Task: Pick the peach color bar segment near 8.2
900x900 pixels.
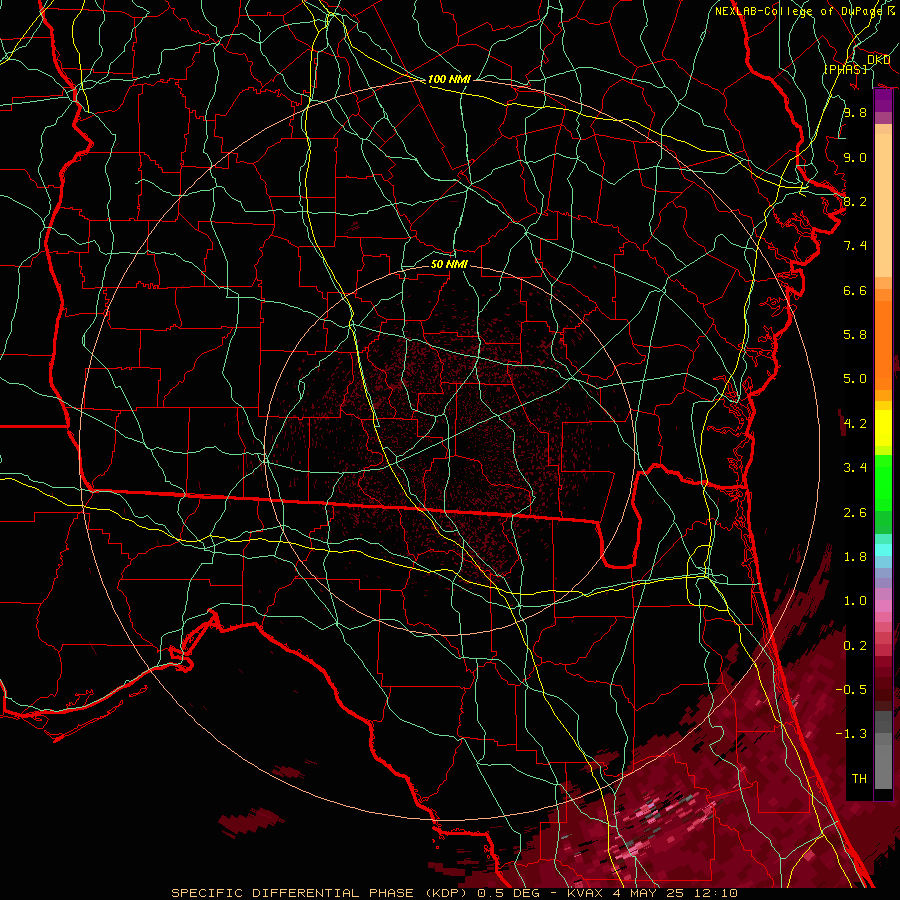Action: pos(883,205)
